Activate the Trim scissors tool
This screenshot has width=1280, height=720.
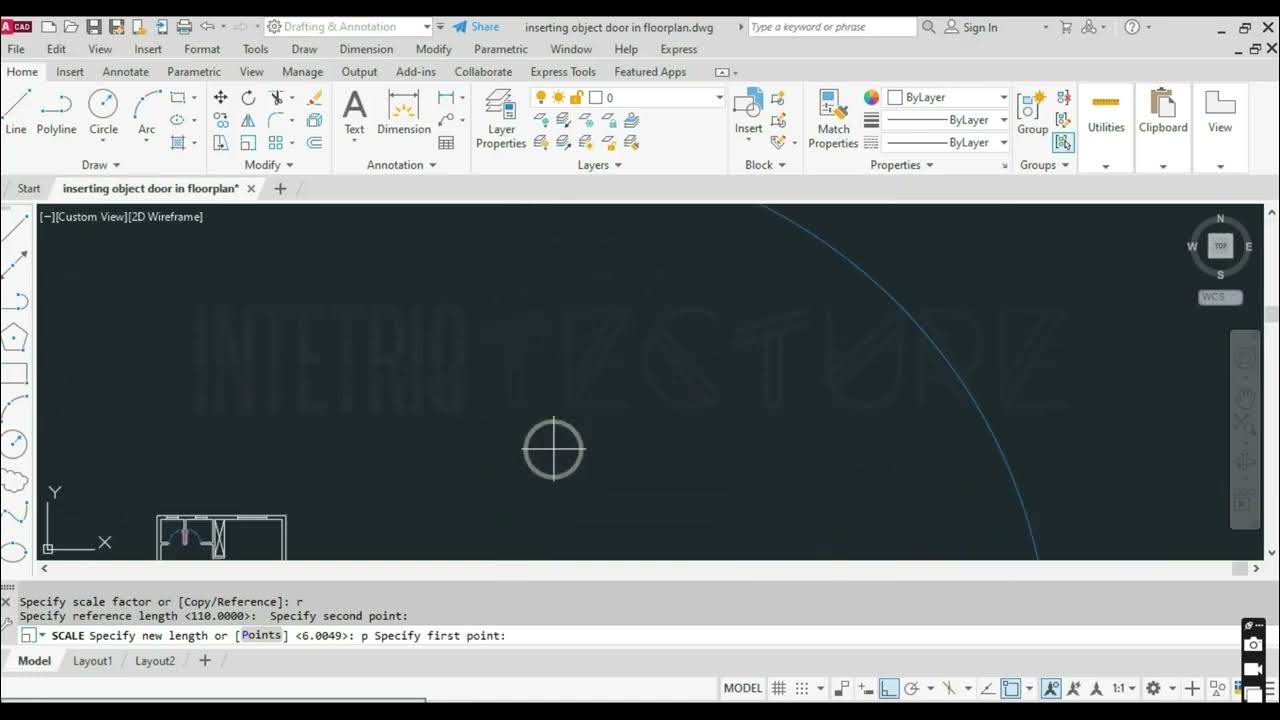[276, 97]
